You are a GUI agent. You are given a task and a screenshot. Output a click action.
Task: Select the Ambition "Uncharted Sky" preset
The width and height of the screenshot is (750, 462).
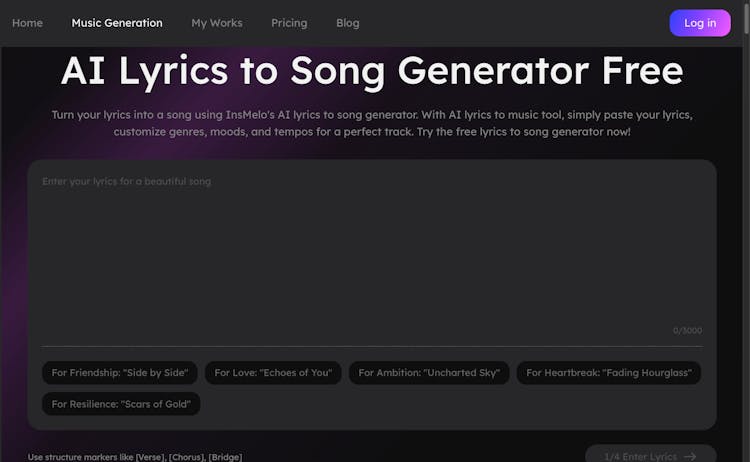tap(429, 373)
